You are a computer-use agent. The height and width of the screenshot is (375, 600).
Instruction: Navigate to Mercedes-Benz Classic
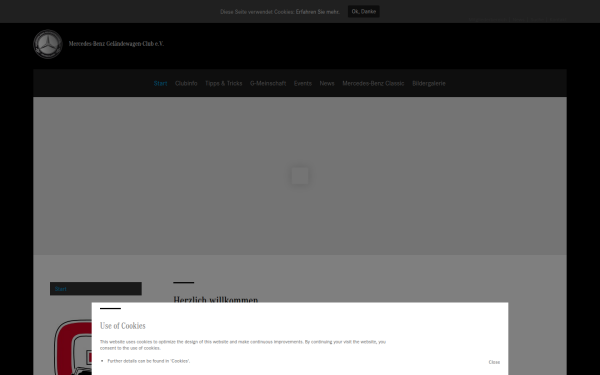[373, 83]
